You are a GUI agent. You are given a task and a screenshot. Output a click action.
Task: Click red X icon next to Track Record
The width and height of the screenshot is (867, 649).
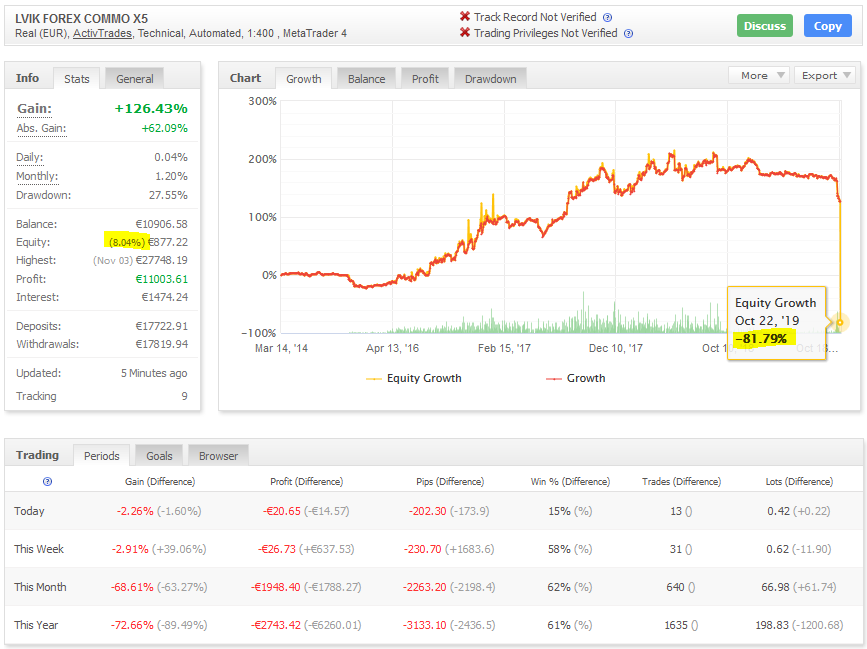click(465, 17)
